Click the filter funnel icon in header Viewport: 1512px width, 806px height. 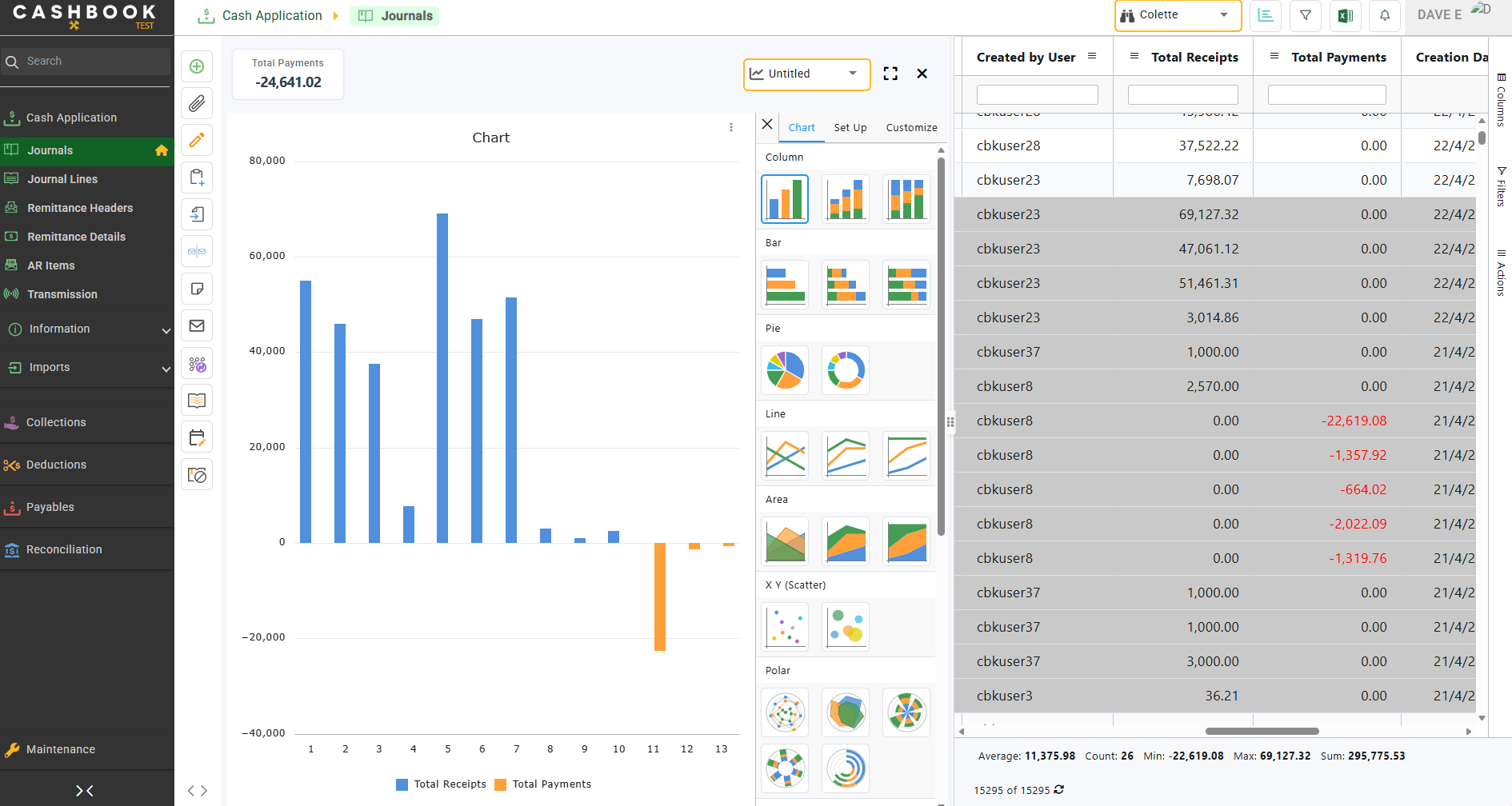click(1306, 15)
